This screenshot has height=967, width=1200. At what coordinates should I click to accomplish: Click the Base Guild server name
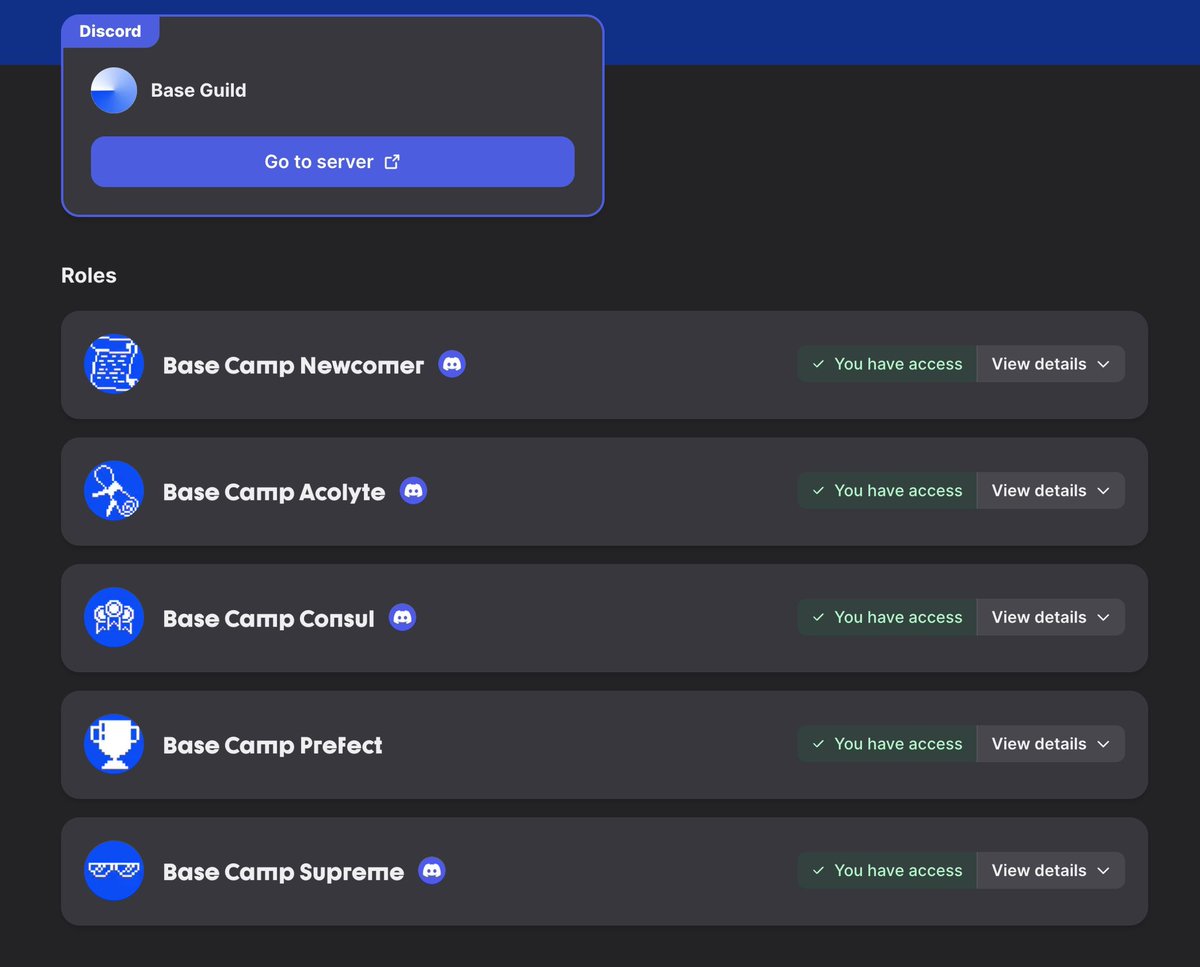coord(198,90)
